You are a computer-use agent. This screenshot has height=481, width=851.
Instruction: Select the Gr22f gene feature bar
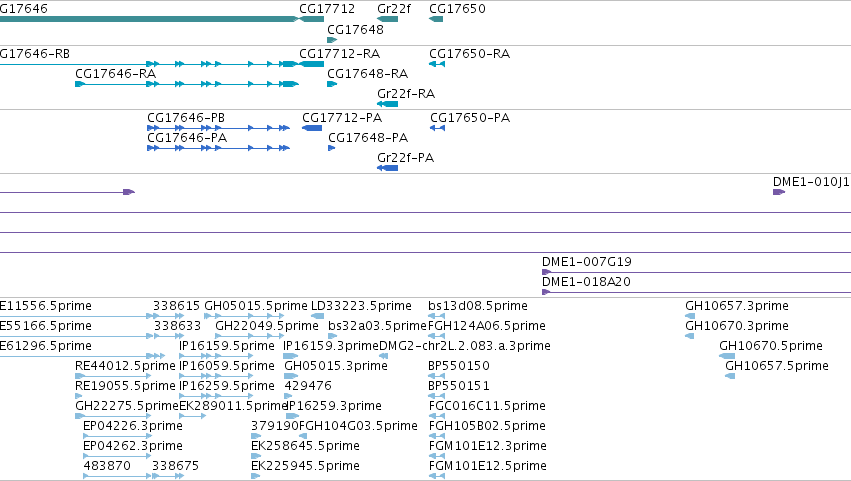[388, 19]
